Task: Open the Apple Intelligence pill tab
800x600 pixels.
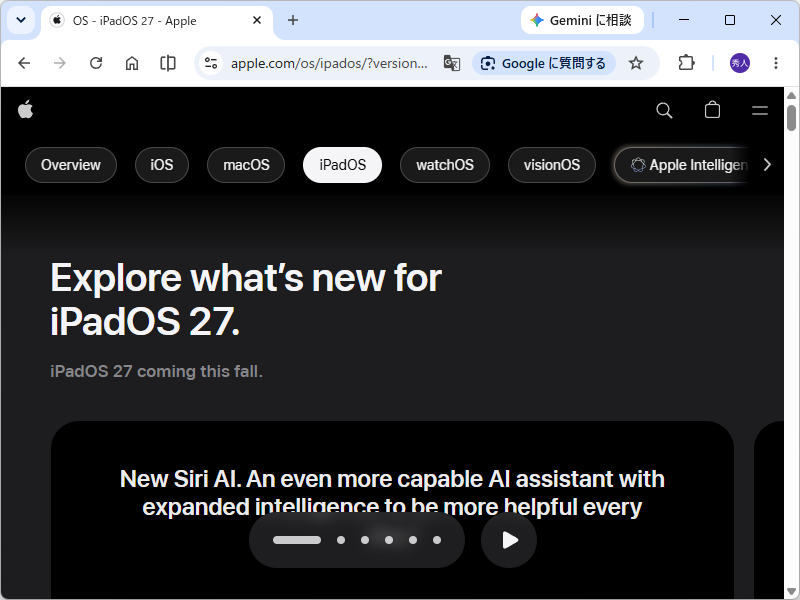Action: 684,165
